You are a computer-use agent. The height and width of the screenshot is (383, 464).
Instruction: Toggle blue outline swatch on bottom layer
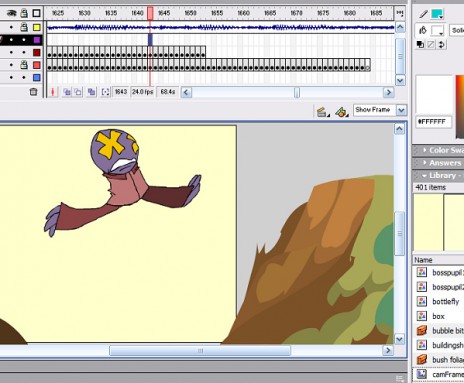(37, 78)
